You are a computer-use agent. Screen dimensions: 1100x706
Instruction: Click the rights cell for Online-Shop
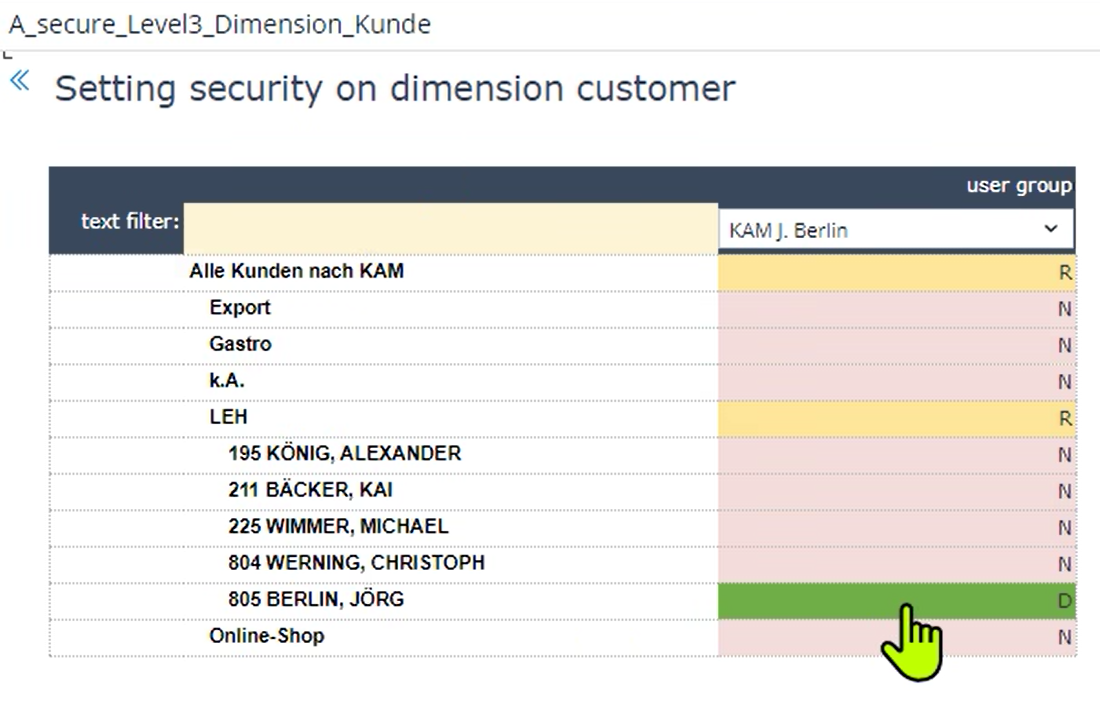[895, 637]
